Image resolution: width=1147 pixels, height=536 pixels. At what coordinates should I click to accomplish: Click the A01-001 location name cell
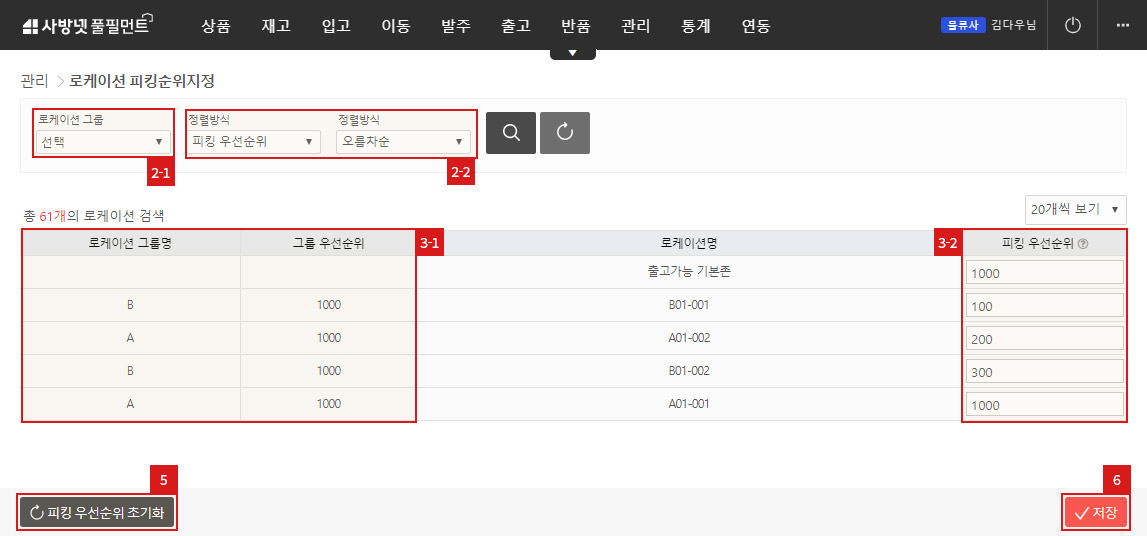(689, 404)
